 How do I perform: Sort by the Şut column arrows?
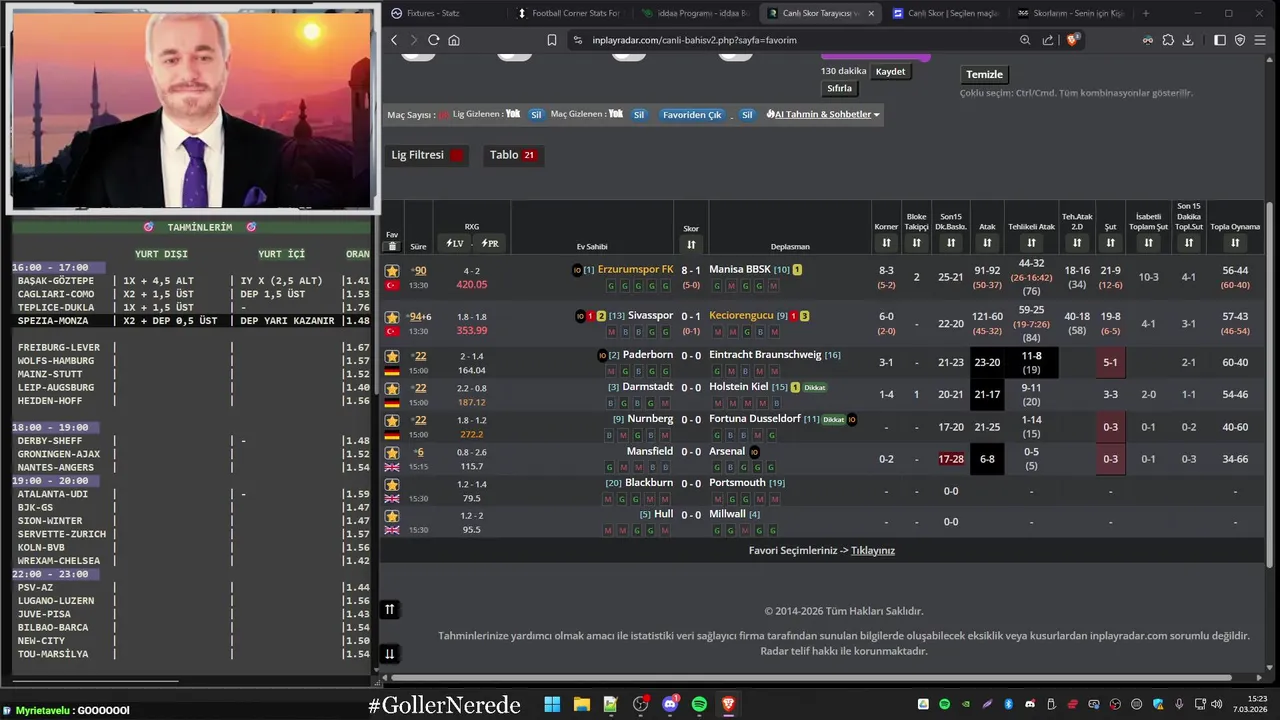[1110, 243]
